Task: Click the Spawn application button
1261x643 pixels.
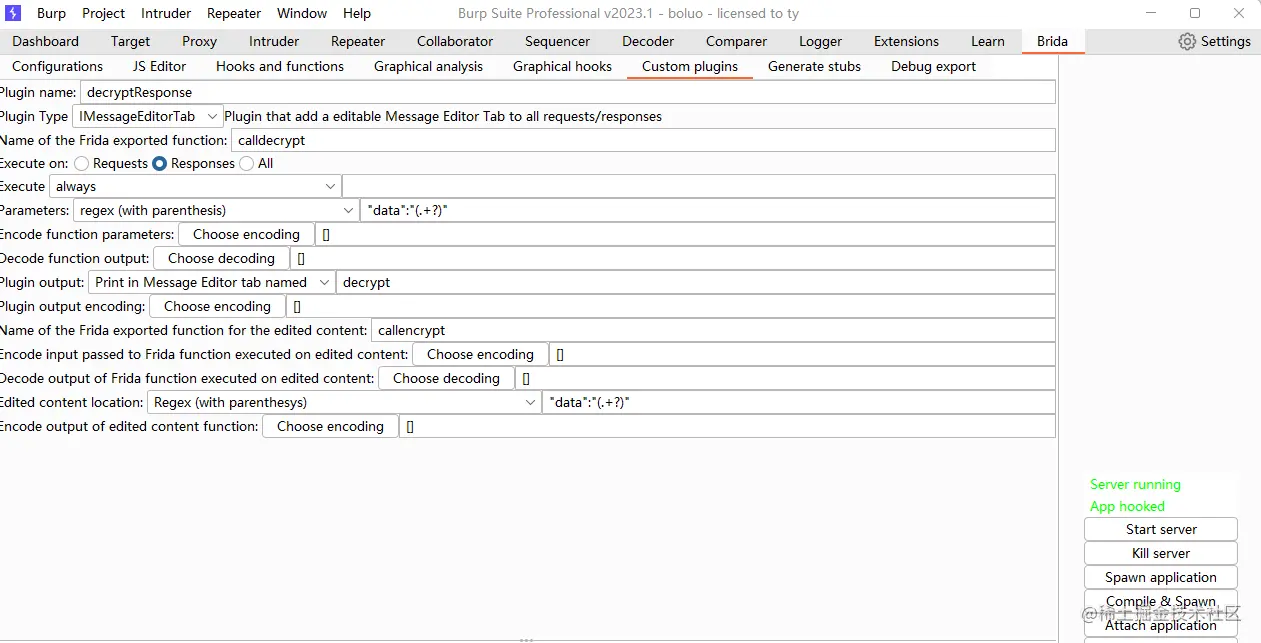Action: point(1161,577)
